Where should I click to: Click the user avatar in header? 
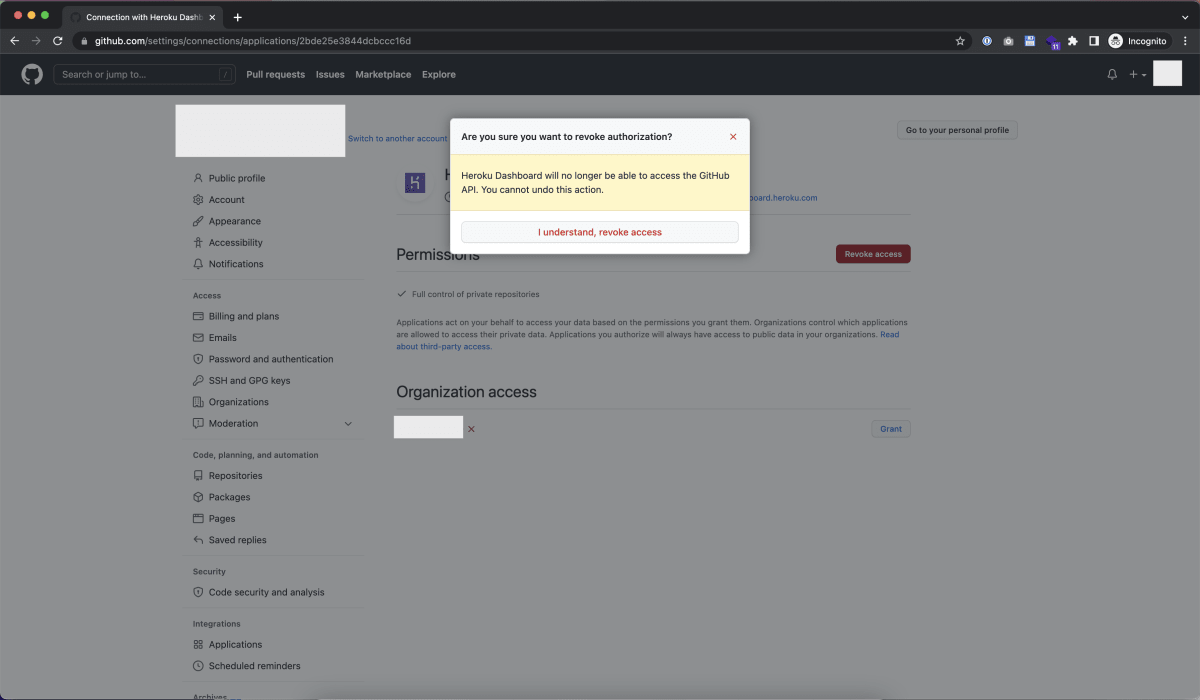1167,73
